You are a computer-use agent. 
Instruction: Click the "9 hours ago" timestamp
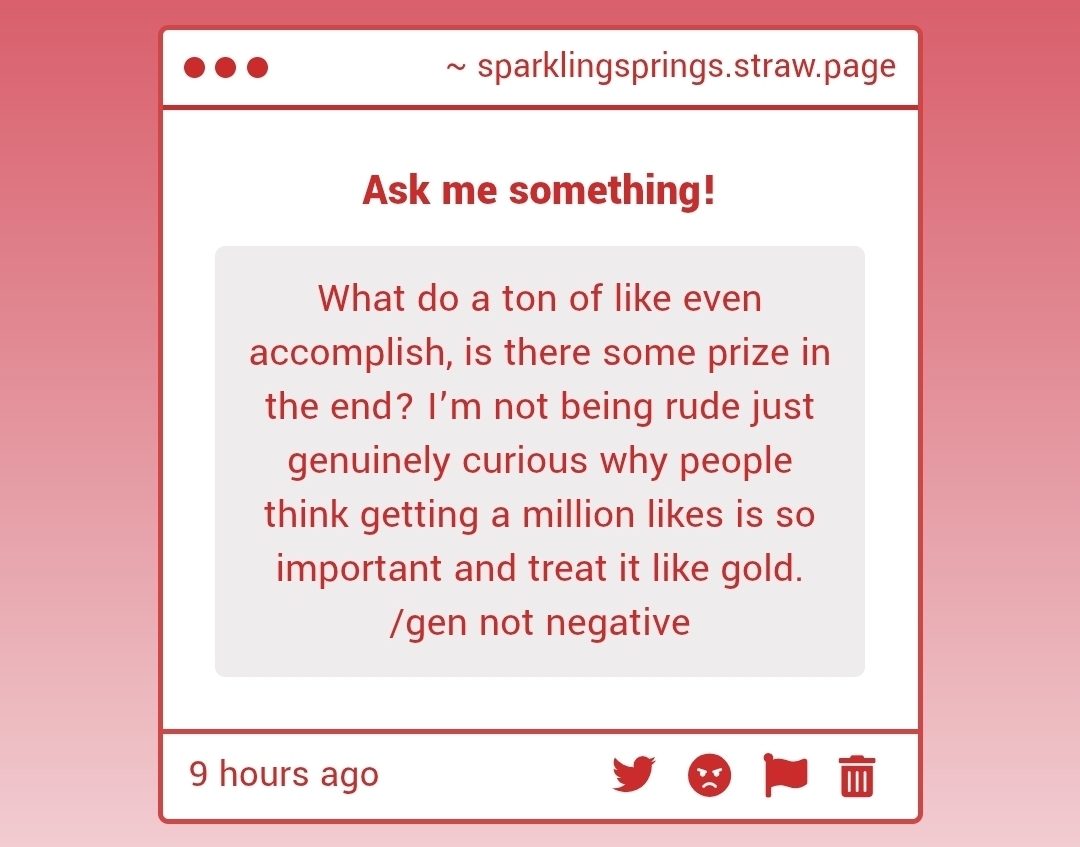(x=284, y=774)
